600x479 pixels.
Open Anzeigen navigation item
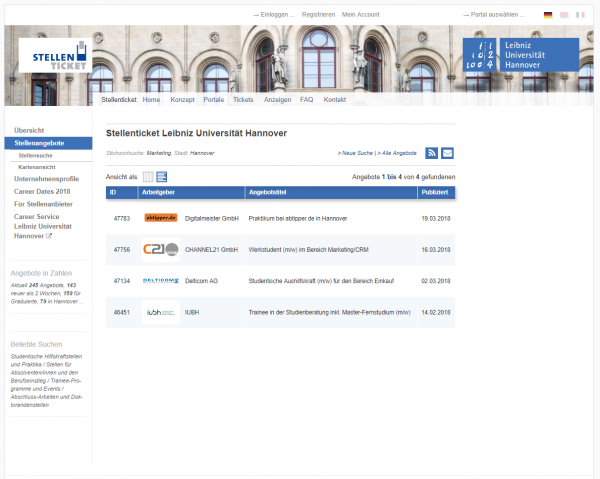point(277,99)
